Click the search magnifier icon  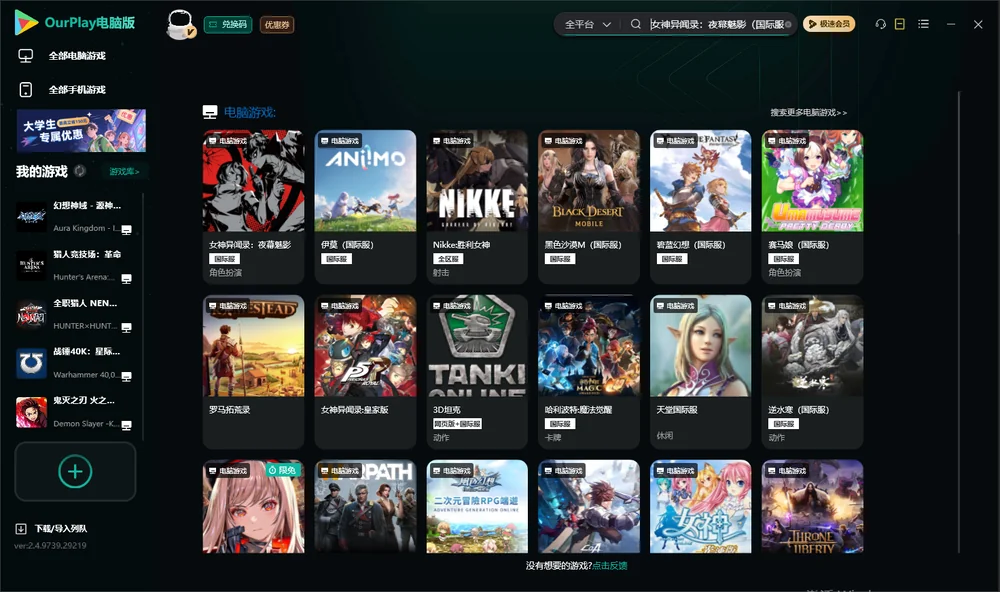point(635,24)
